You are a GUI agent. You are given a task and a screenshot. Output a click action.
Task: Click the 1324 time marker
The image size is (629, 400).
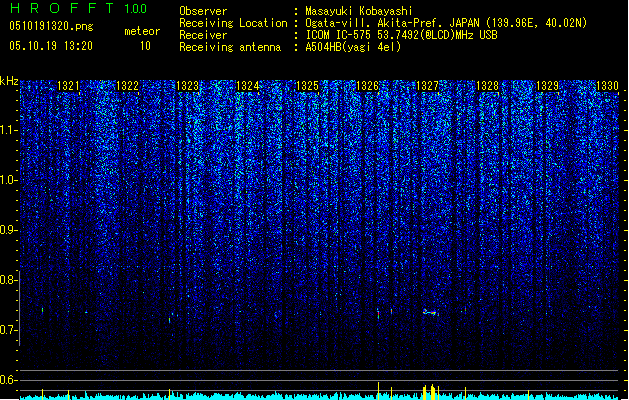pyautogui.click(x=248, y=86)
